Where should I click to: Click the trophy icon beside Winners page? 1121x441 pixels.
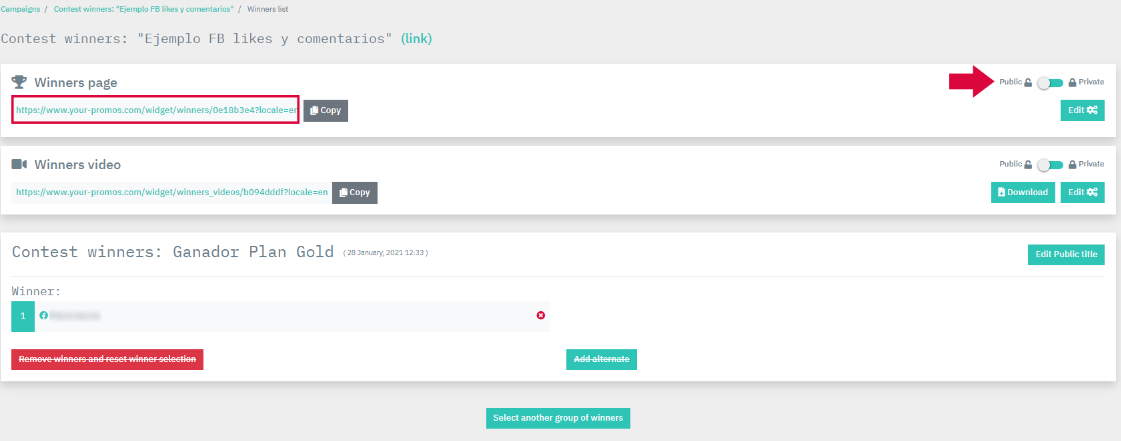tap(19, 82)
